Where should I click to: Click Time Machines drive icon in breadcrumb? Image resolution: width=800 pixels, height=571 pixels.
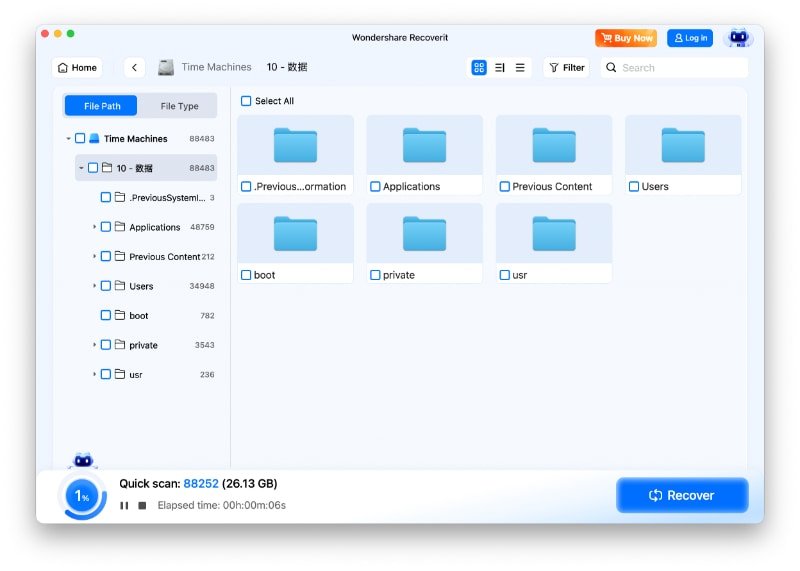coord(166,67)
